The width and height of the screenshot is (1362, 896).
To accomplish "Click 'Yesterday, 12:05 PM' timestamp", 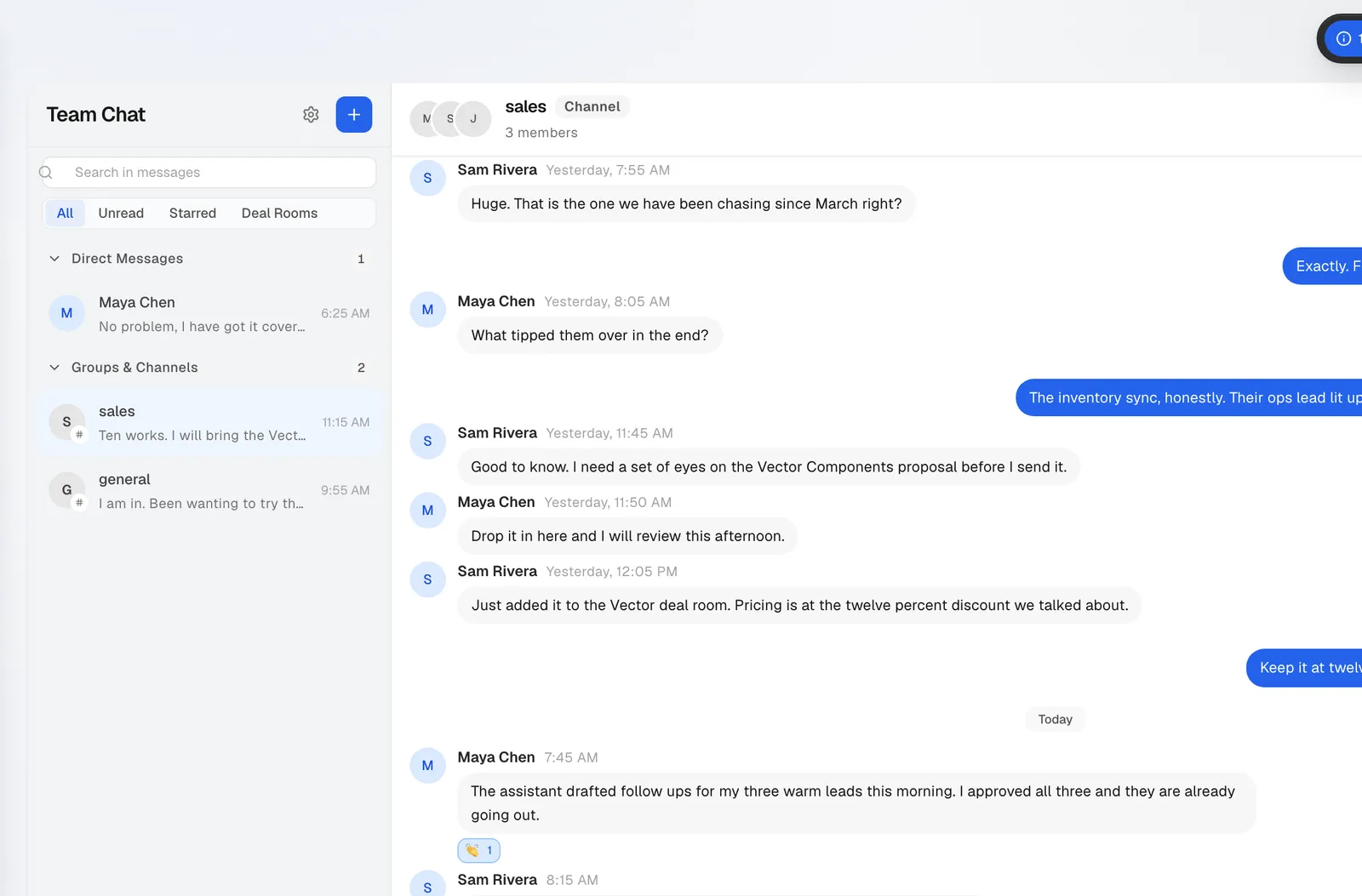I will (x=611, y=572).
